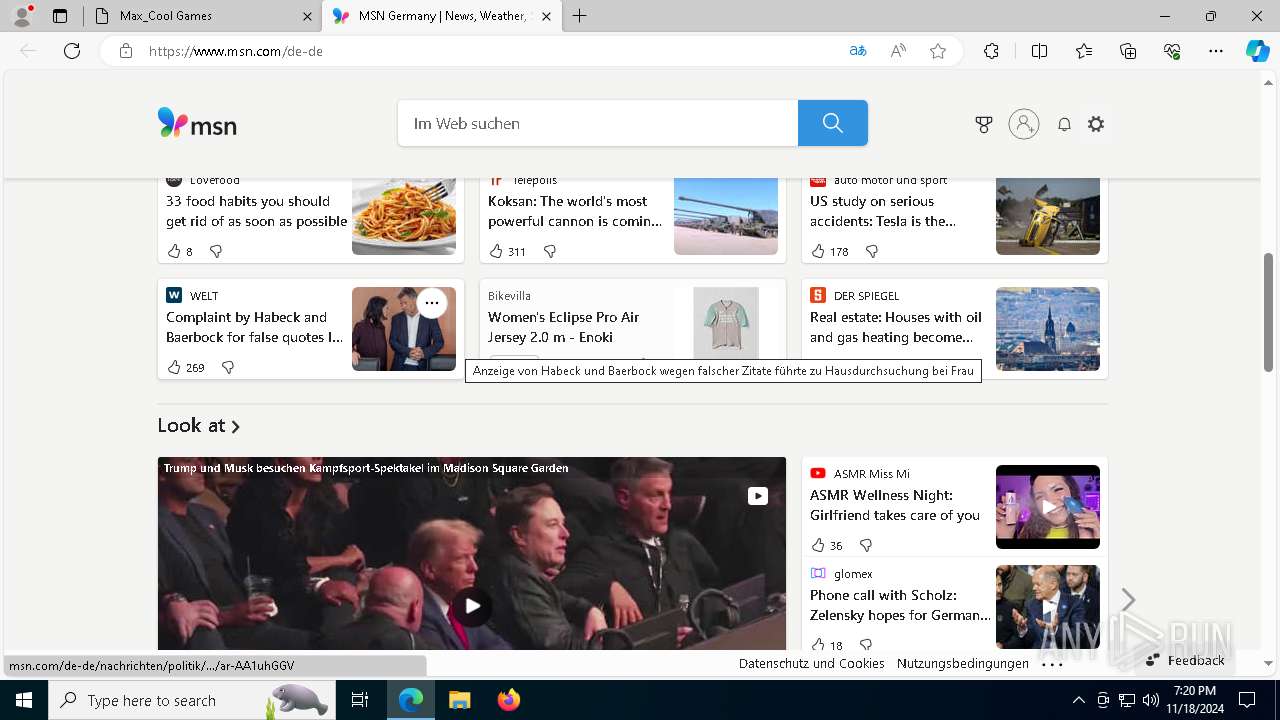Open Koksan powerful cannon article

[575, 211]
